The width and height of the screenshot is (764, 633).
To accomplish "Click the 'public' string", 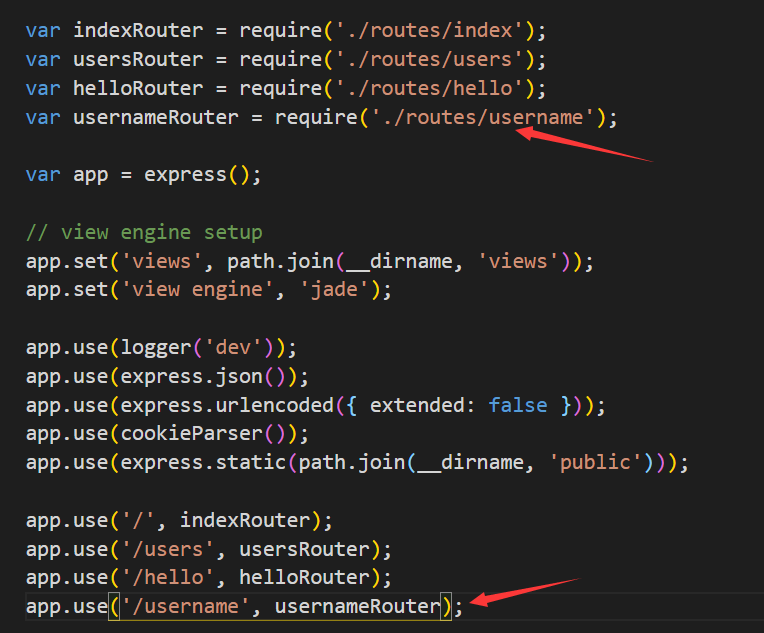I will [x=595, y=462].
